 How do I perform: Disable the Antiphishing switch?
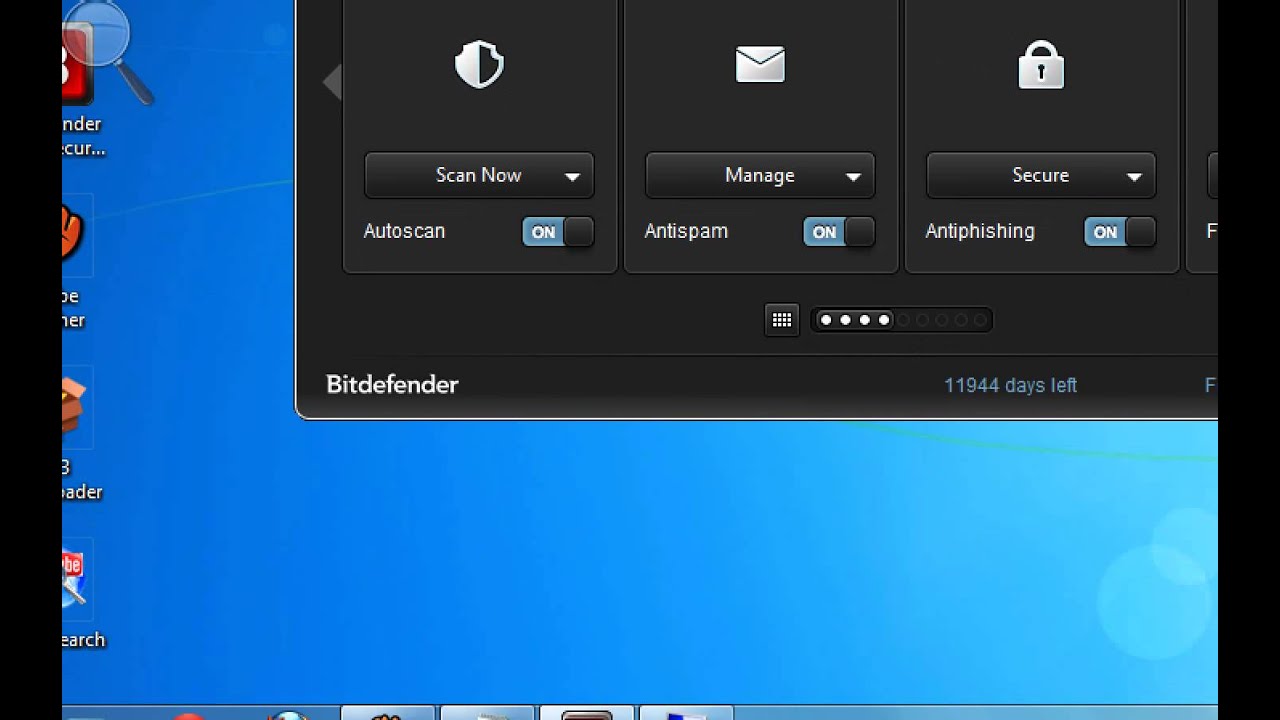point(1120,232)
